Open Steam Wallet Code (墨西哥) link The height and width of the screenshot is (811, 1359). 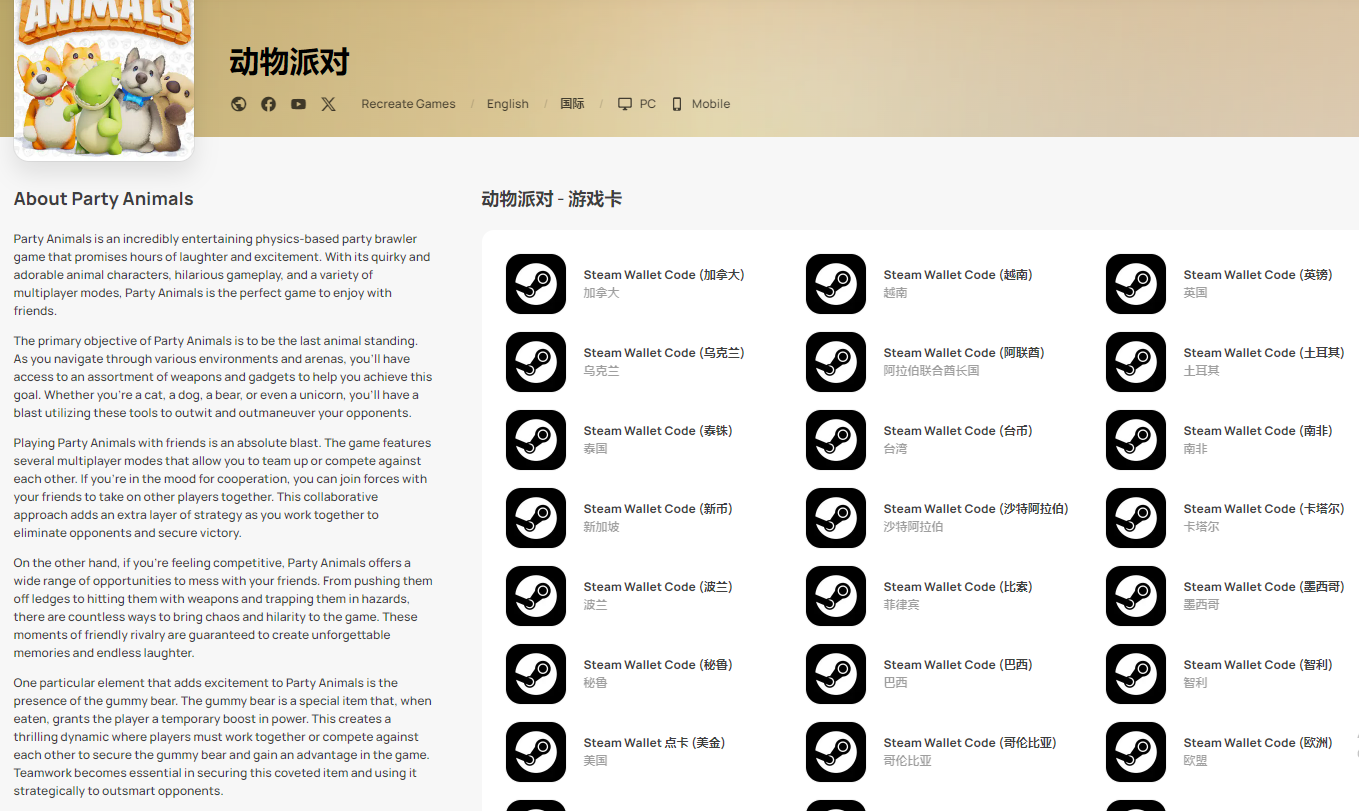pos(1264,587)
